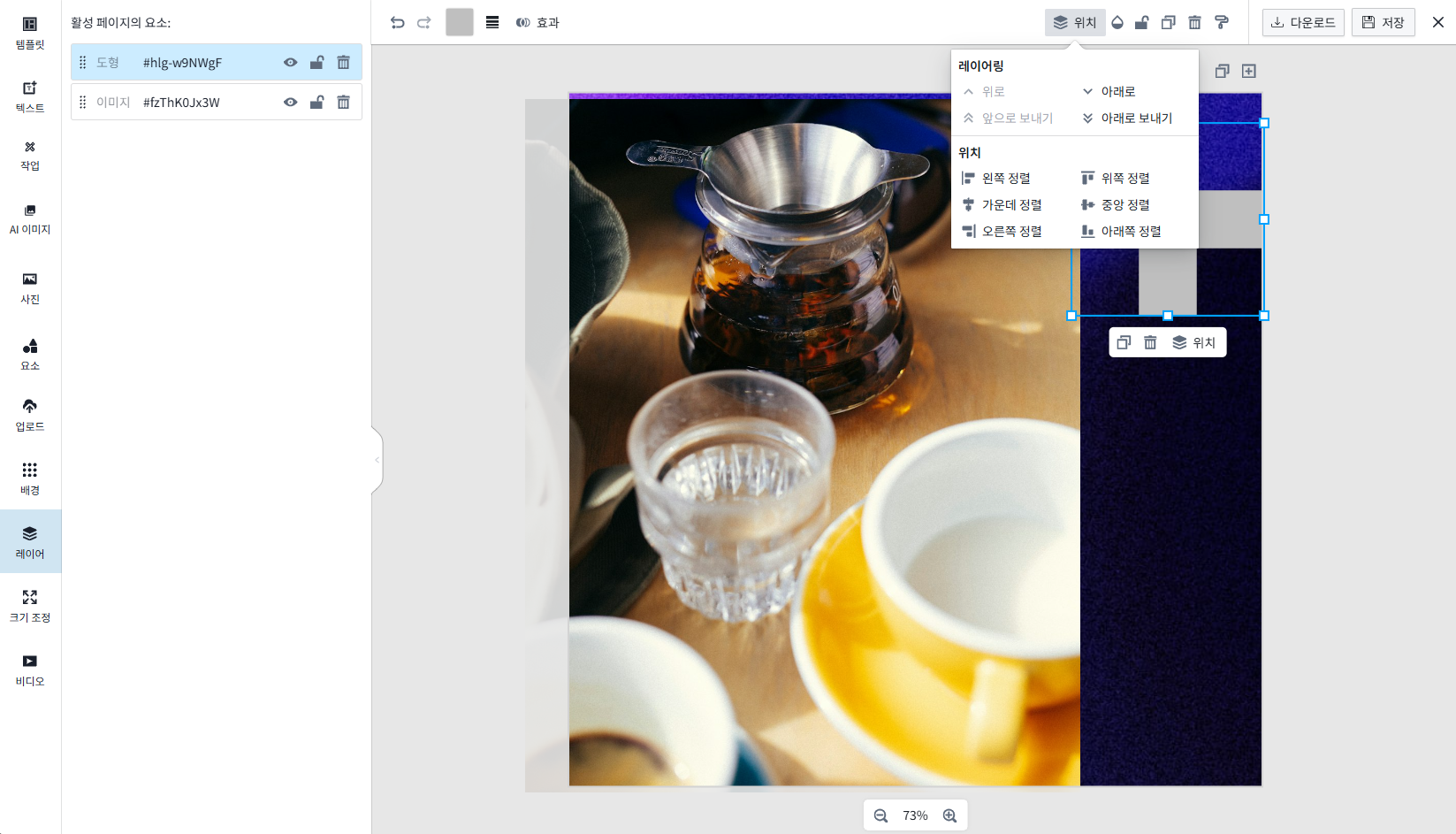Open the transparency droplet icon
The height and width of the screenshot is (834, 1456).
(x=1117, y=22)
